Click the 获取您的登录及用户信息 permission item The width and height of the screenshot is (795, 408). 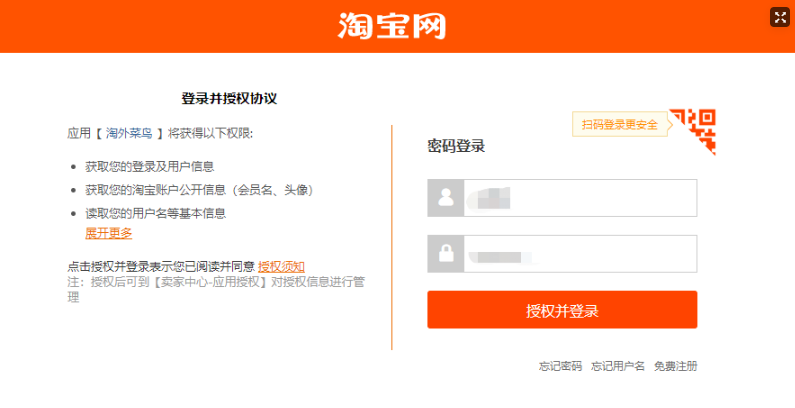(150, 166)
